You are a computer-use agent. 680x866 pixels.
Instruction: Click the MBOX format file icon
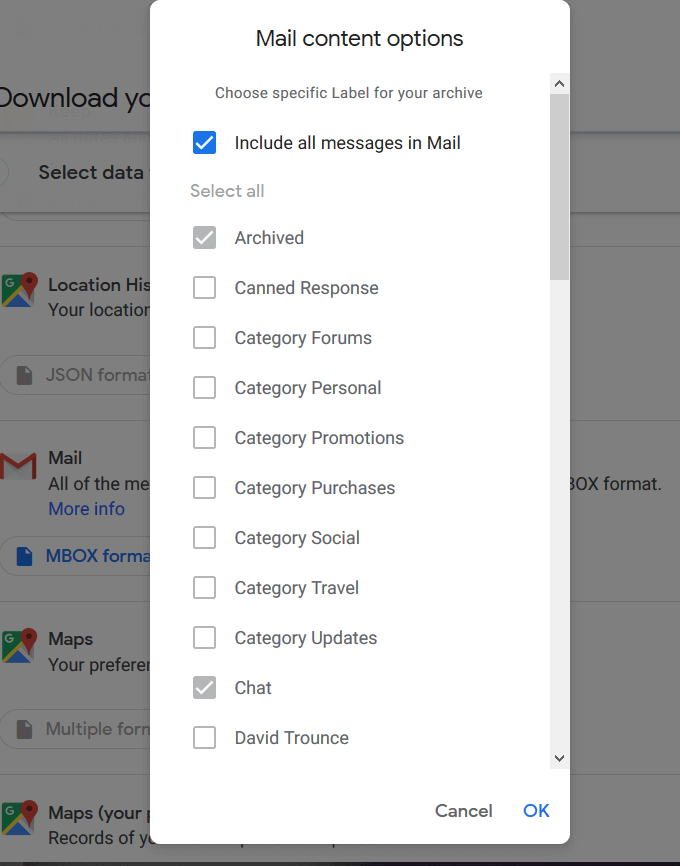pyautogui.click(x=24, y=556)
